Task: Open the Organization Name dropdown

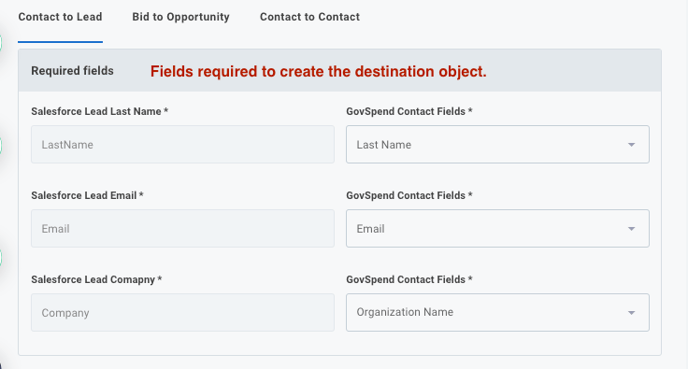Action: pyautogui.click(x=498, y=312)
